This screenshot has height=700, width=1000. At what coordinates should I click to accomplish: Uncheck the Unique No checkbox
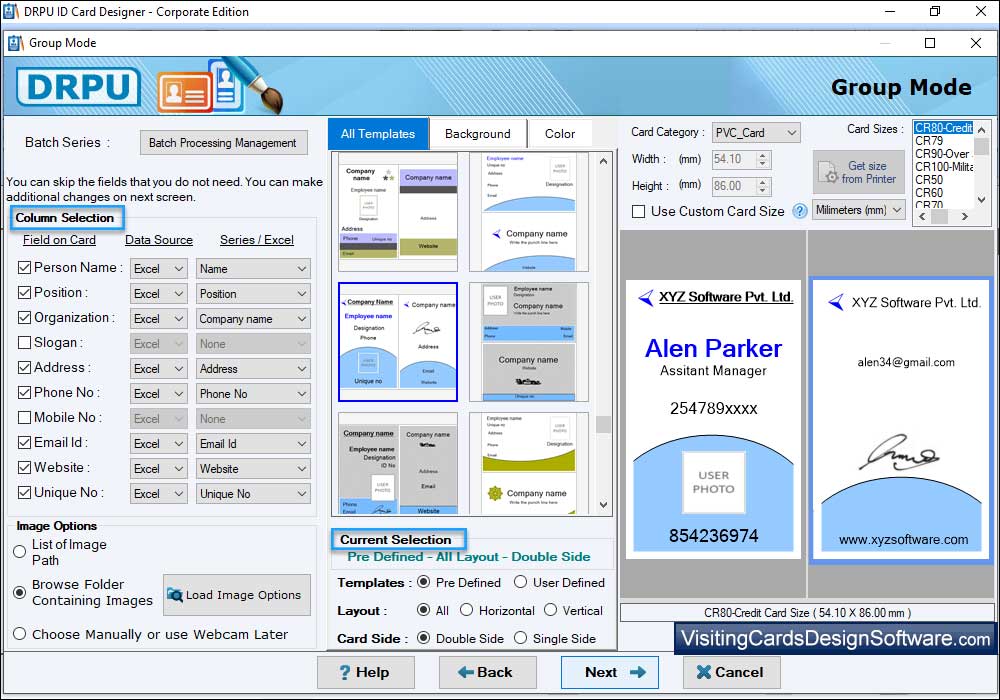[24, 492]
